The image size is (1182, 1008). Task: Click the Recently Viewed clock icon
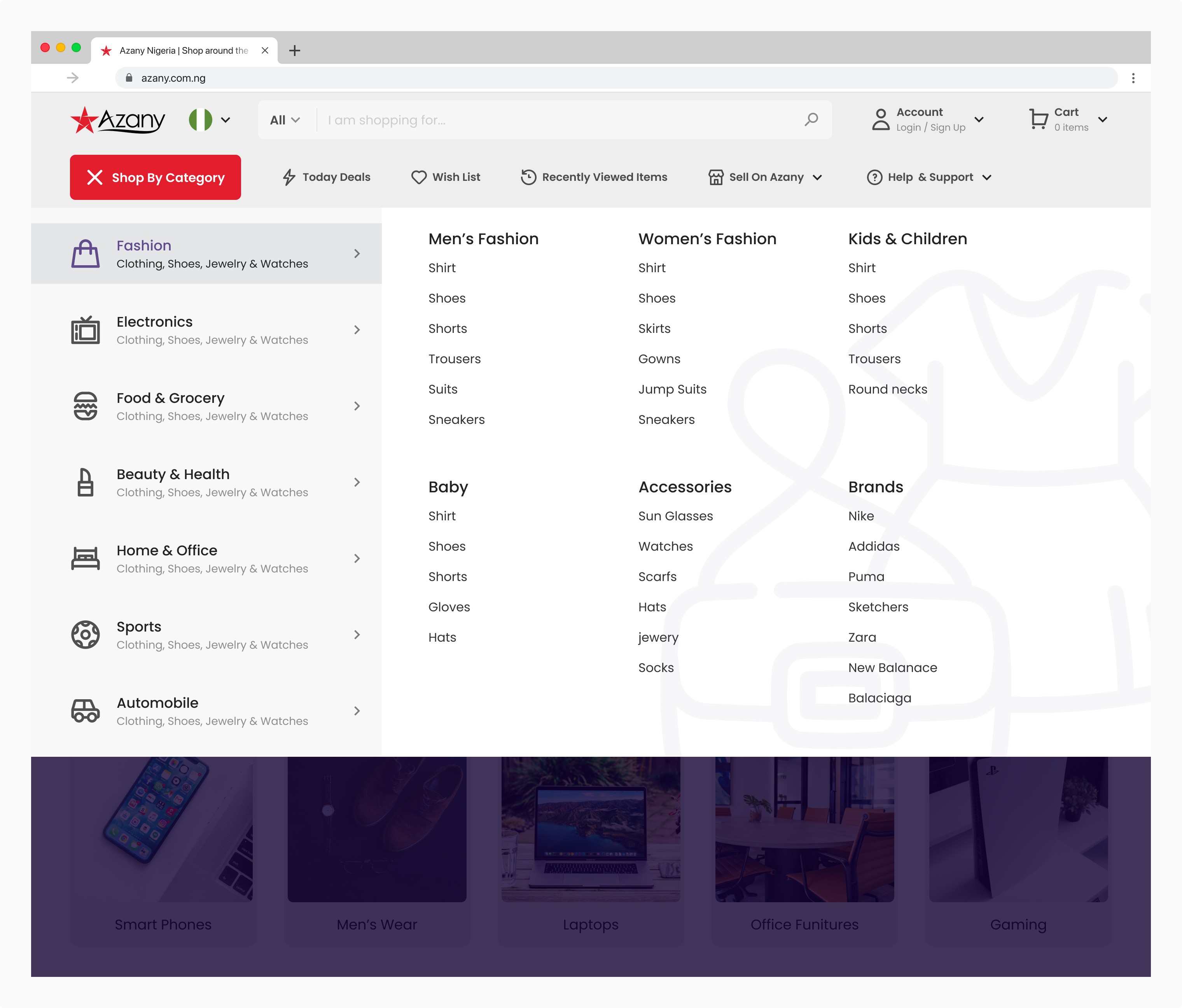528,177
